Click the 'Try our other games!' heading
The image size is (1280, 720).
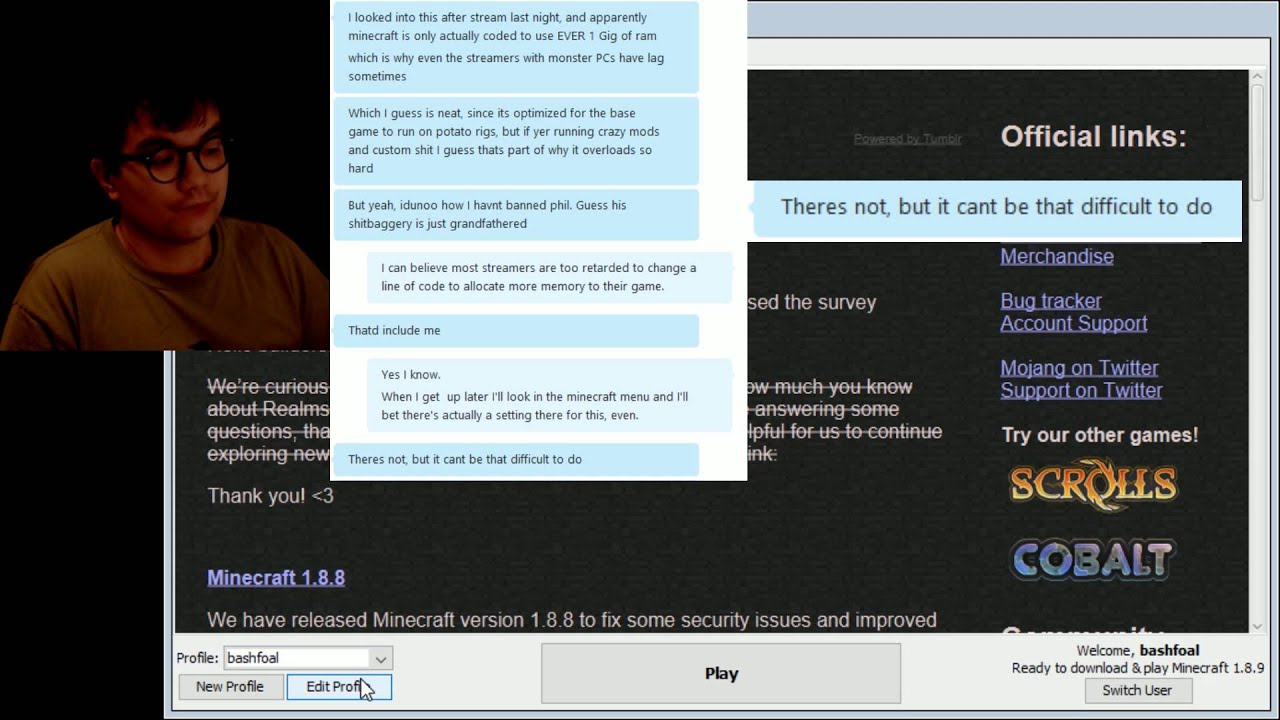click(x=1100, y=435)
